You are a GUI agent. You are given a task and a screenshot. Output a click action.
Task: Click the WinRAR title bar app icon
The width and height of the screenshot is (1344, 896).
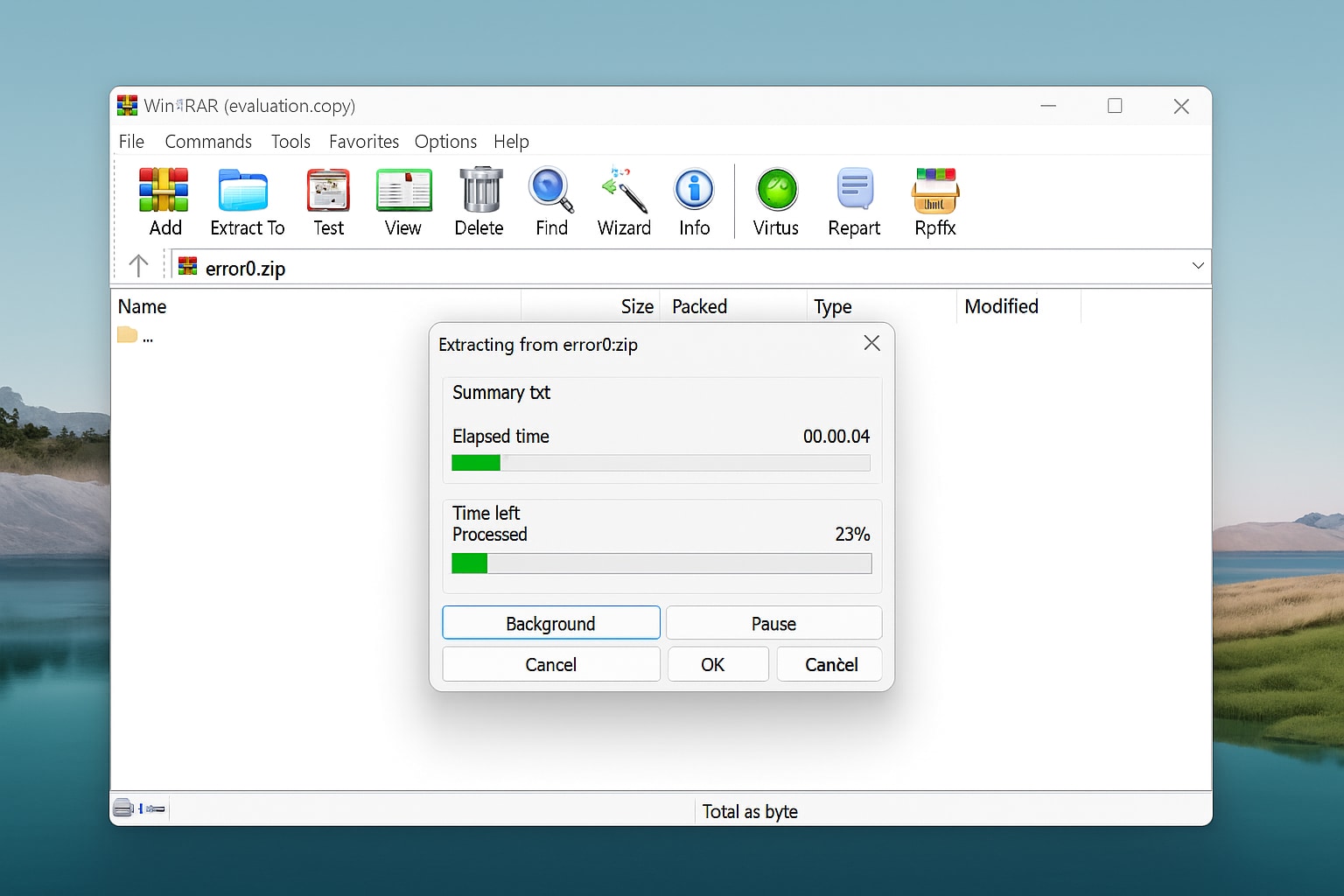click(x=128, y=106)
